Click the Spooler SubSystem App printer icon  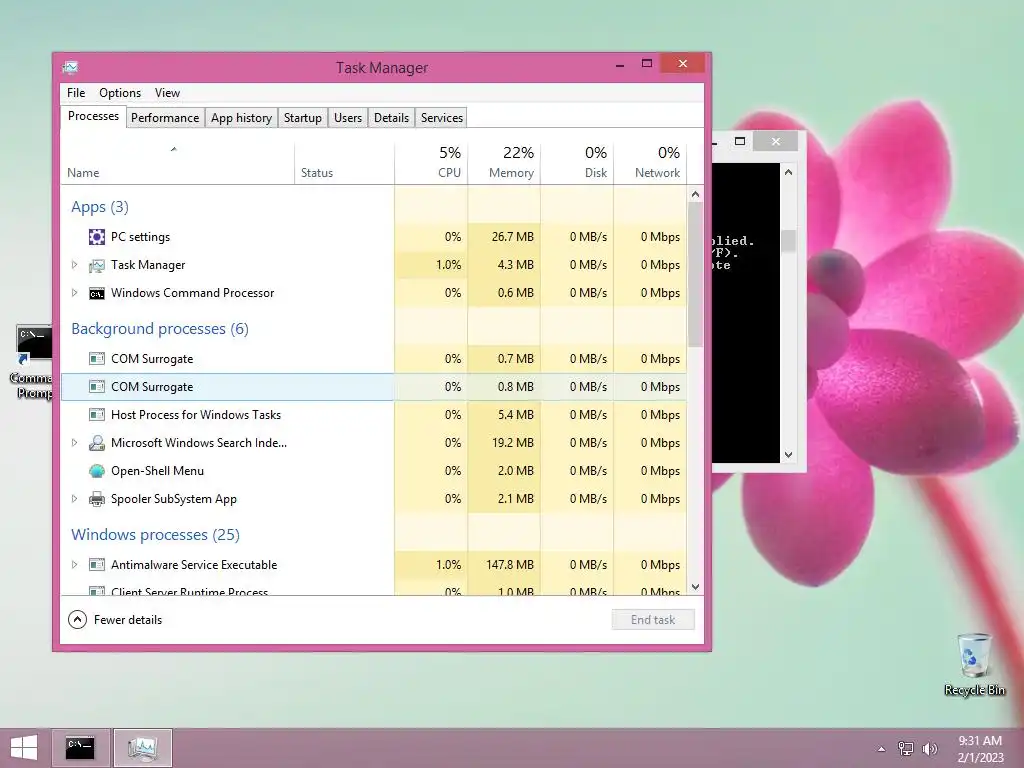click(97, 499)
